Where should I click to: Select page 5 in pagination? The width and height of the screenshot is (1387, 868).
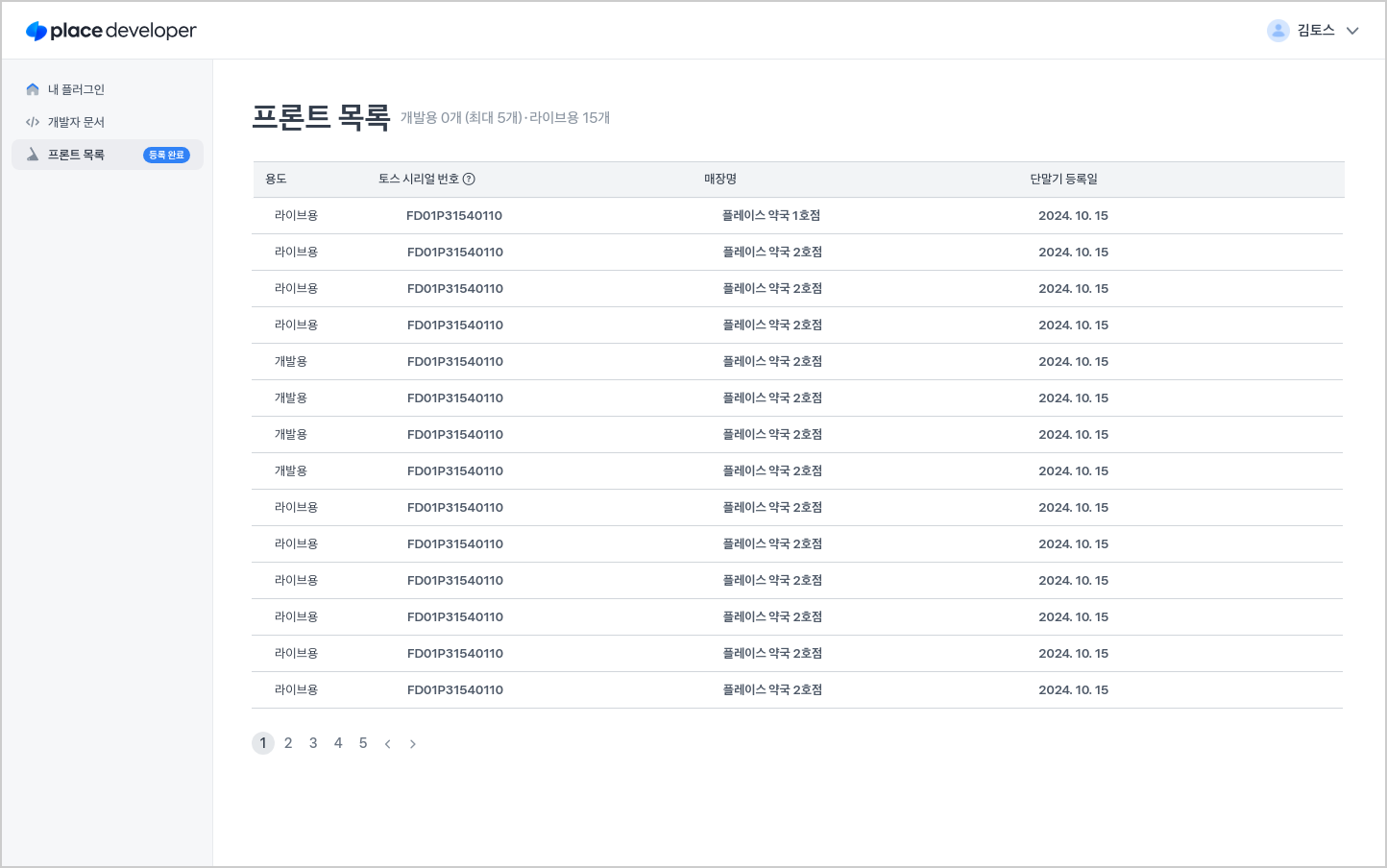[363, 742]
